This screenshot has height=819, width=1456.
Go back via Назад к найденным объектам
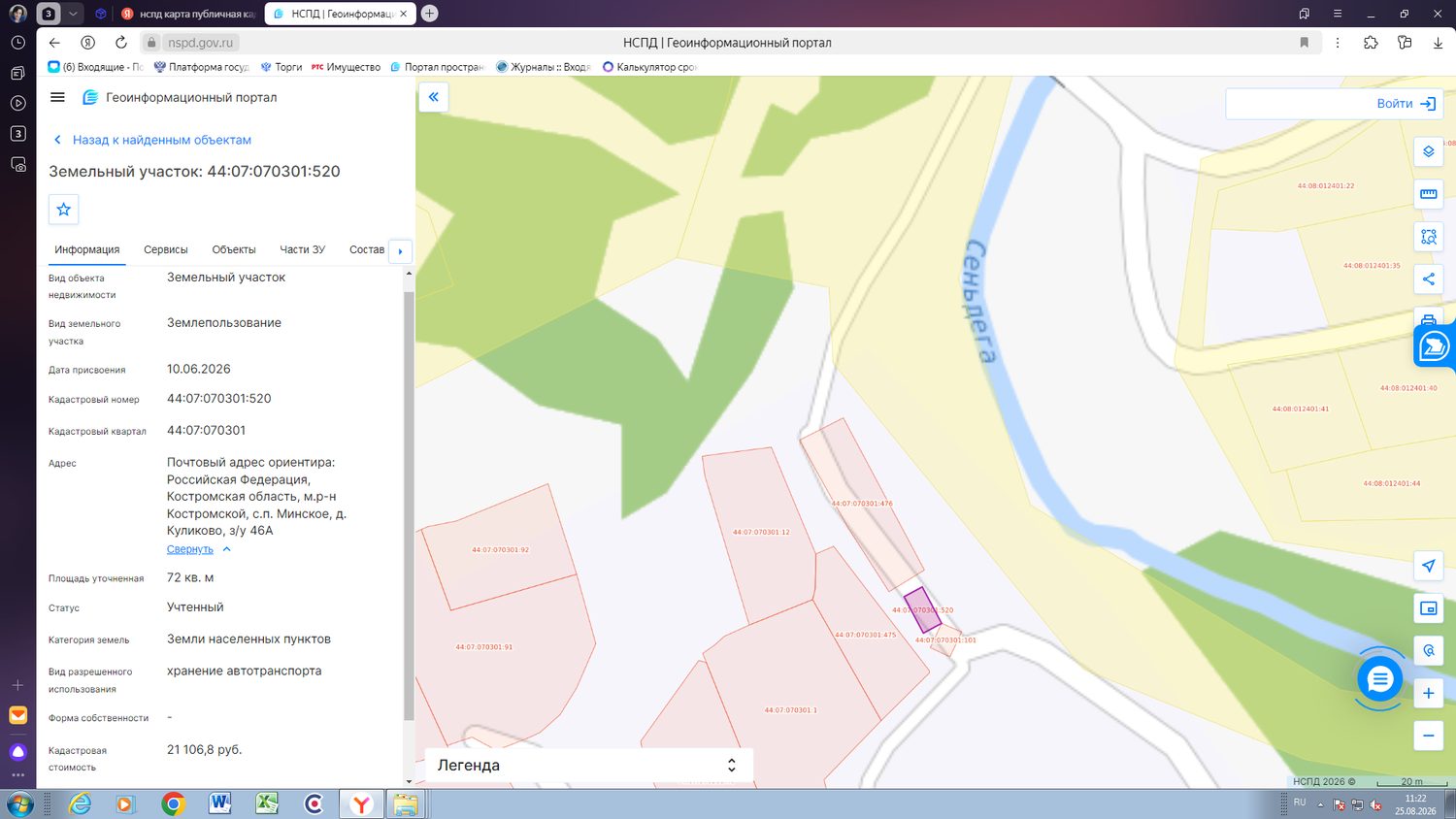151,140
